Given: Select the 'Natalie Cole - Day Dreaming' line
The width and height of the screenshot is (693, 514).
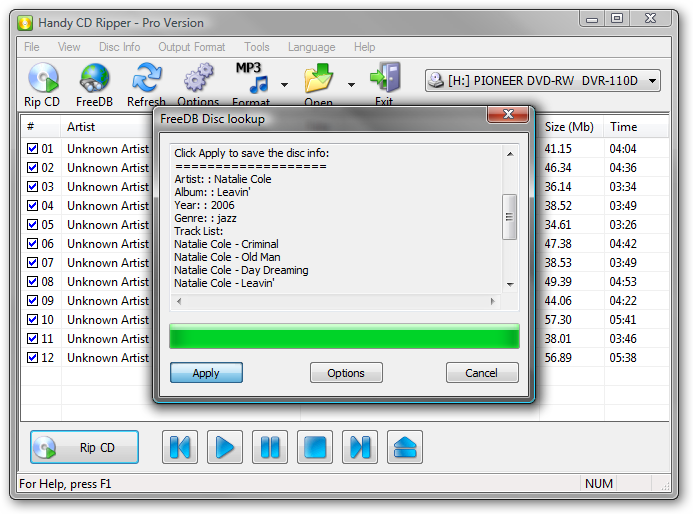Looking at the screenshot, I should click(241, 270).
